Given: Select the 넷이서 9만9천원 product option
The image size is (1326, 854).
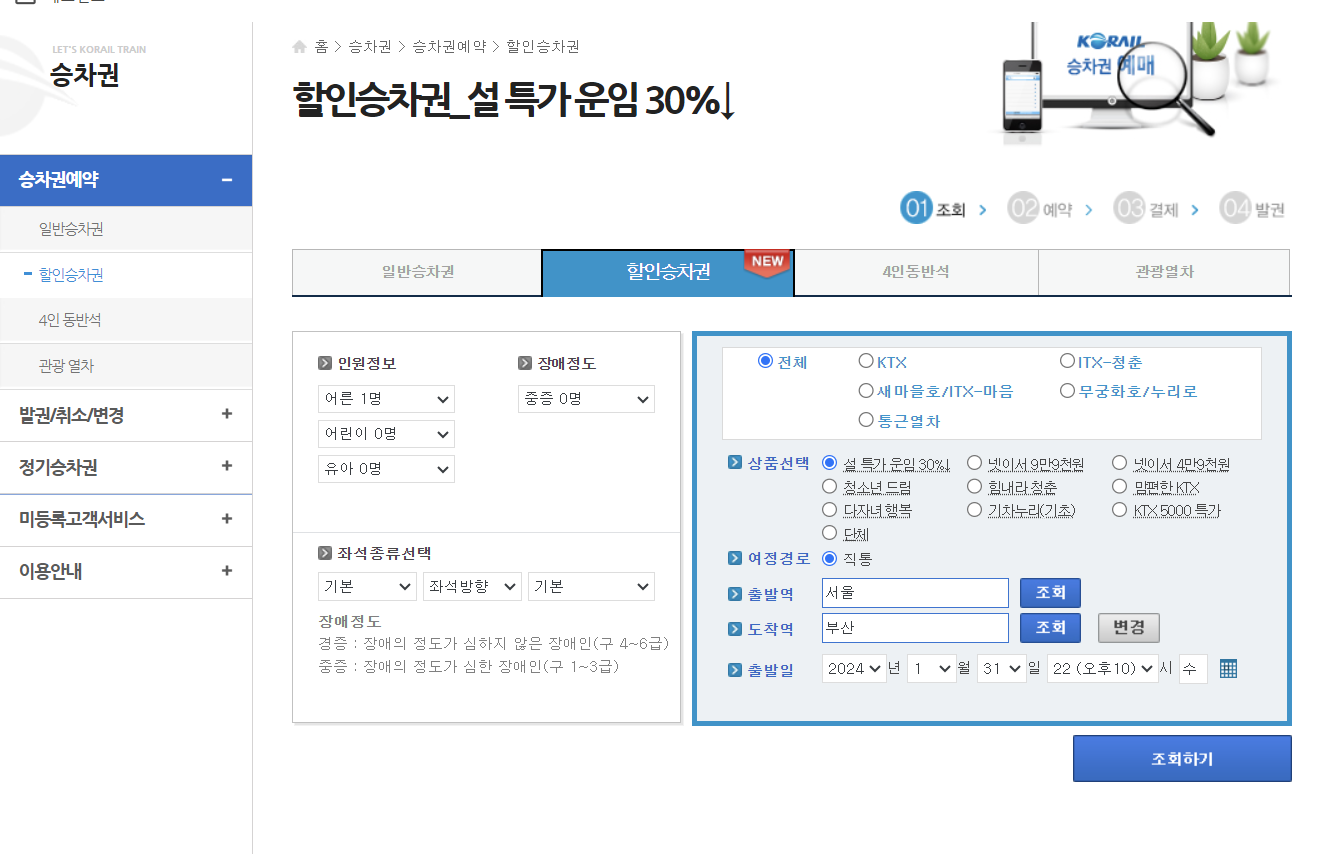Looking at the screenshot, I should pyautogui.click(x=974, y=462).
